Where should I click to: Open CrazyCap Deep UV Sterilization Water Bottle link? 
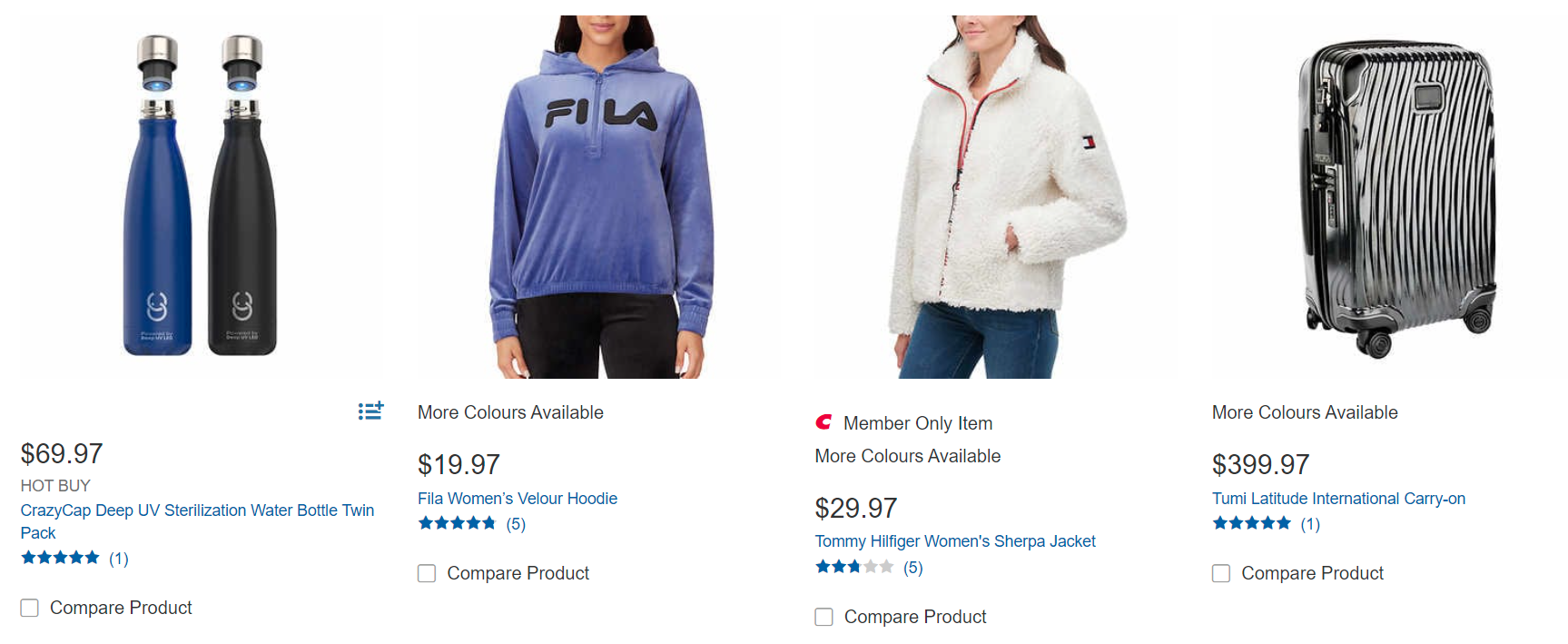[197, 521]
